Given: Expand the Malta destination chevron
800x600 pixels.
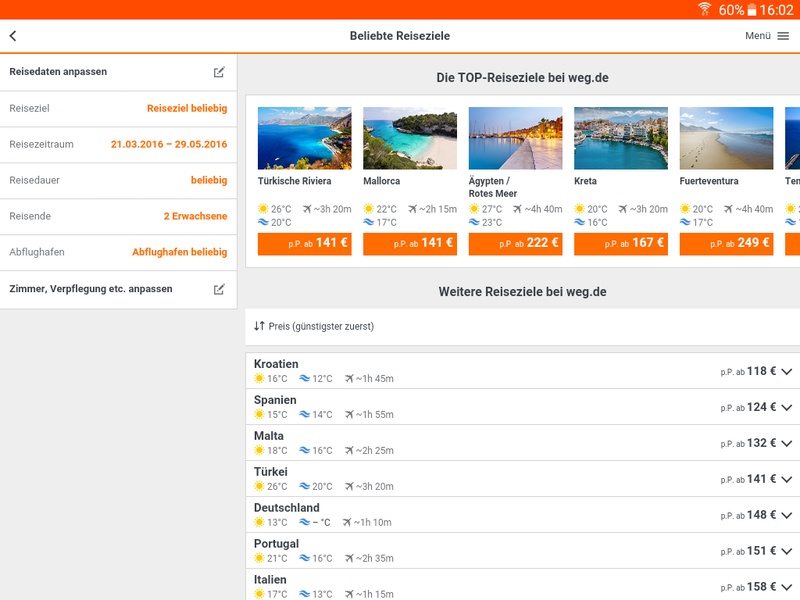Looking at the screenshot, I should 787,443.
